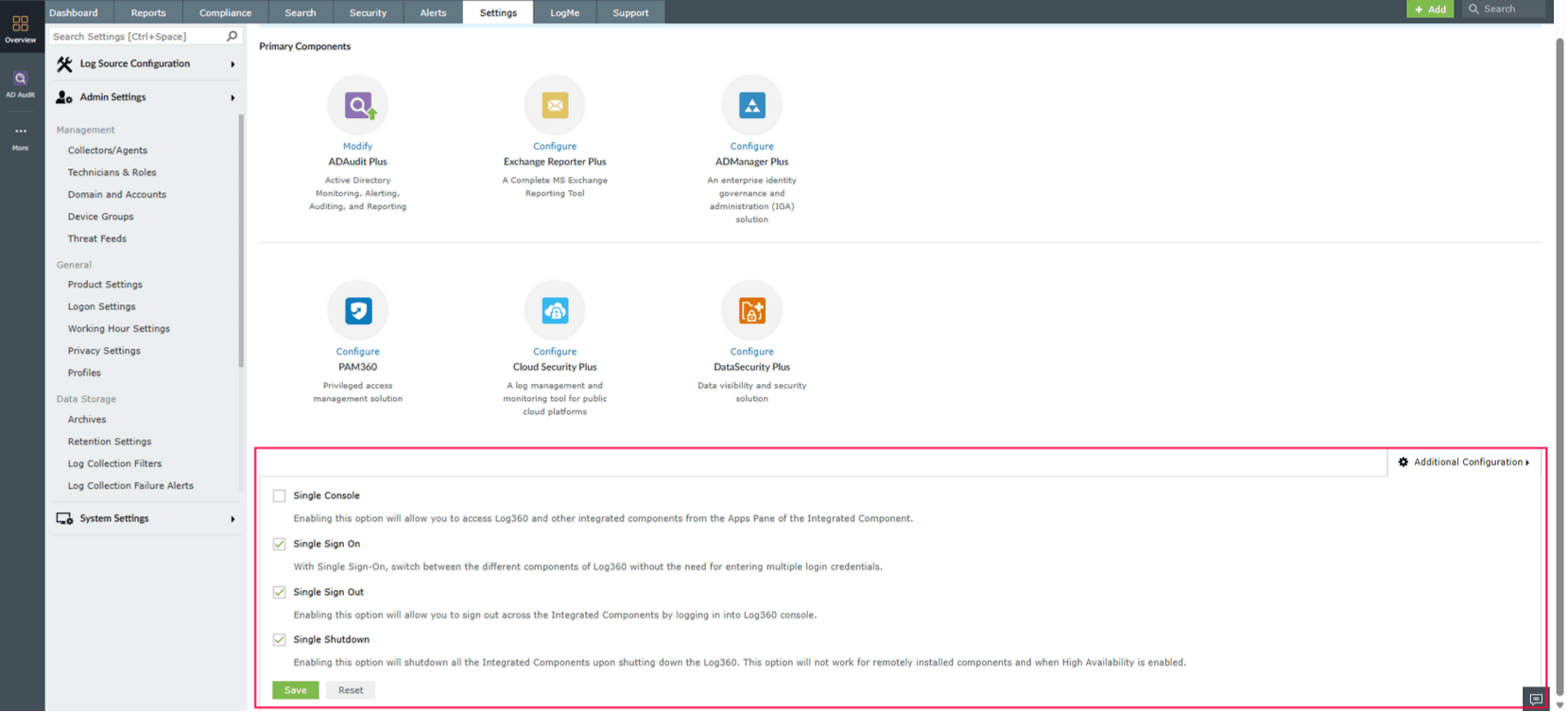Click the Exchange Reporter Plus envelope icon
The width and height of the screenshot is (1568, 712).
point(555,105)
